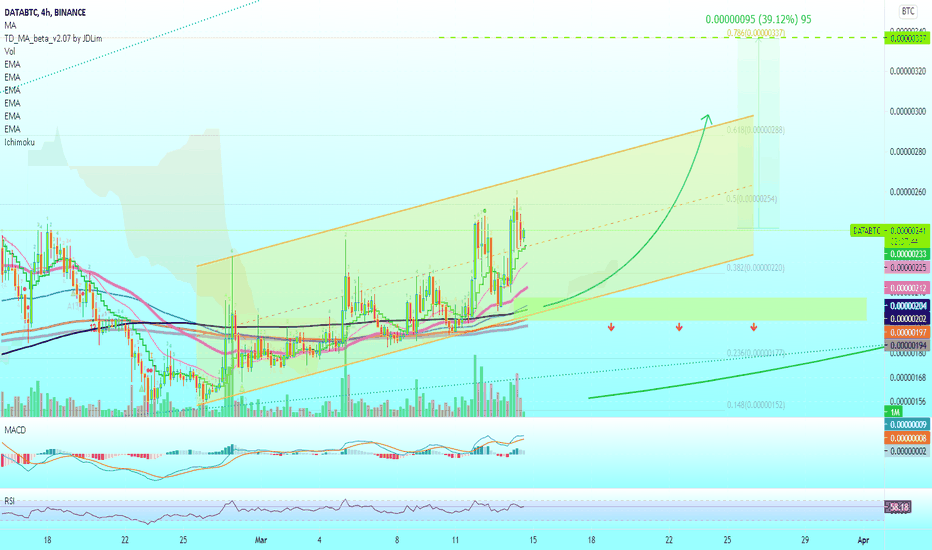Viewport: 932px width, 550px height.
Task: Select the 0.00000280 price axis tick
Action: pyautogui.click(x=908, y=152)
